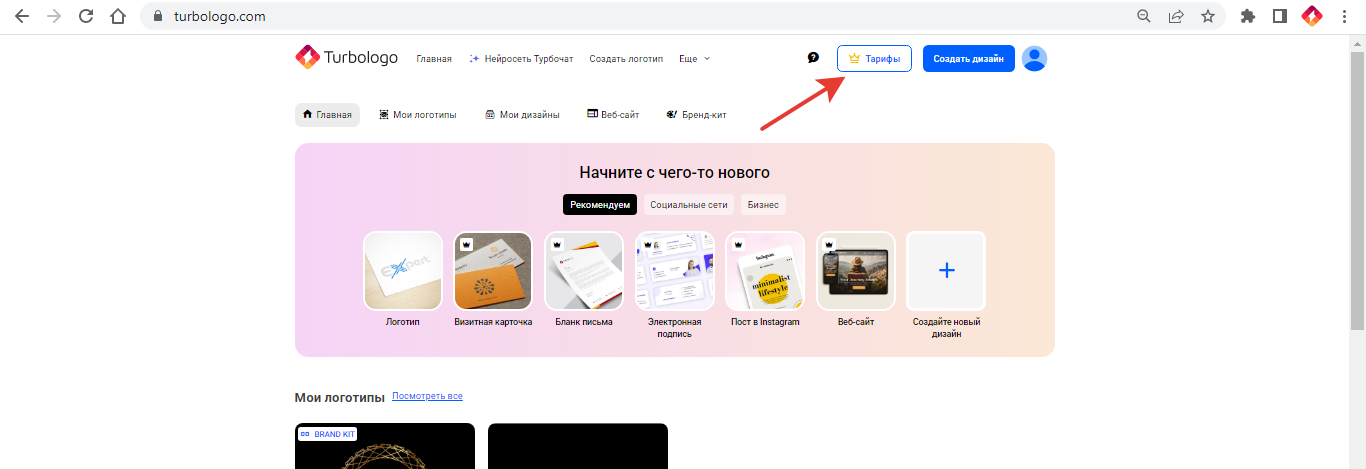The width and height of the screenshot is (1366, 469).
Task: Bookmark this page with the star icon
Action: 1207,16
